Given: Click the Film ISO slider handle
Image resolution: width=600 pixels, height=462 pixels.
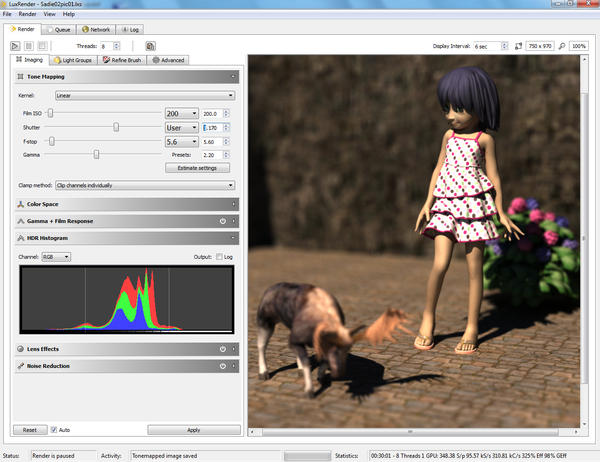Looking at the screenshot, I should click(x=50, y=113).
